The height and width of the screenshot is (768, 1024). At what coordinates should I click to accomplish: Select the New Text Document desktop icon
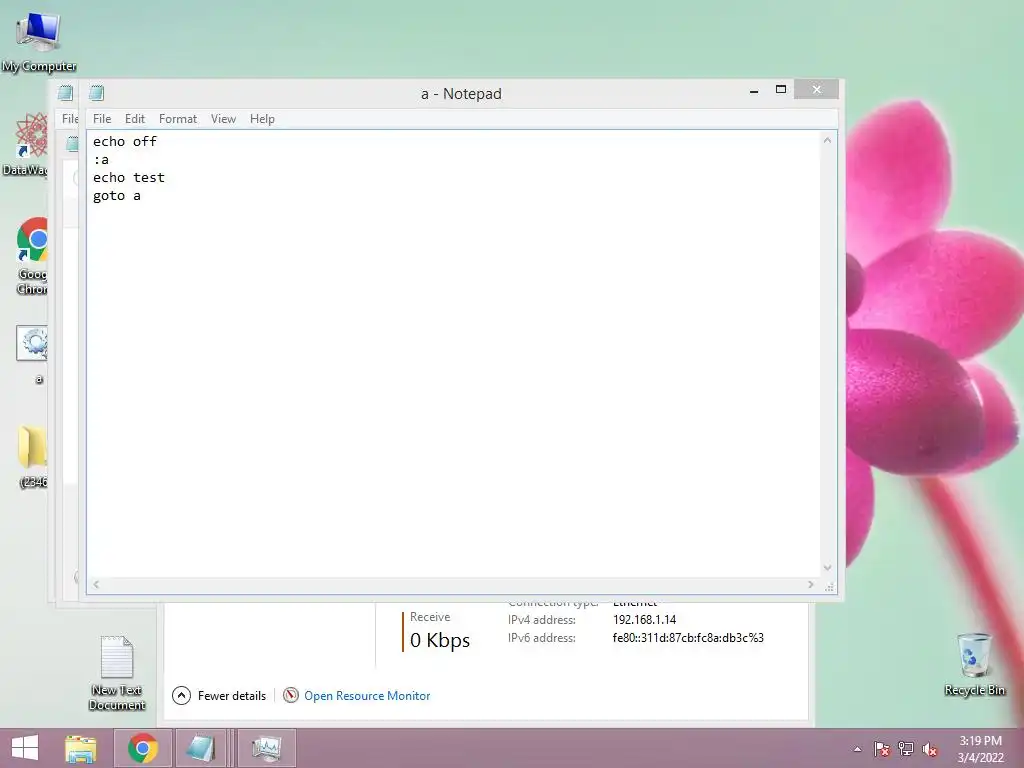point(117,673)
